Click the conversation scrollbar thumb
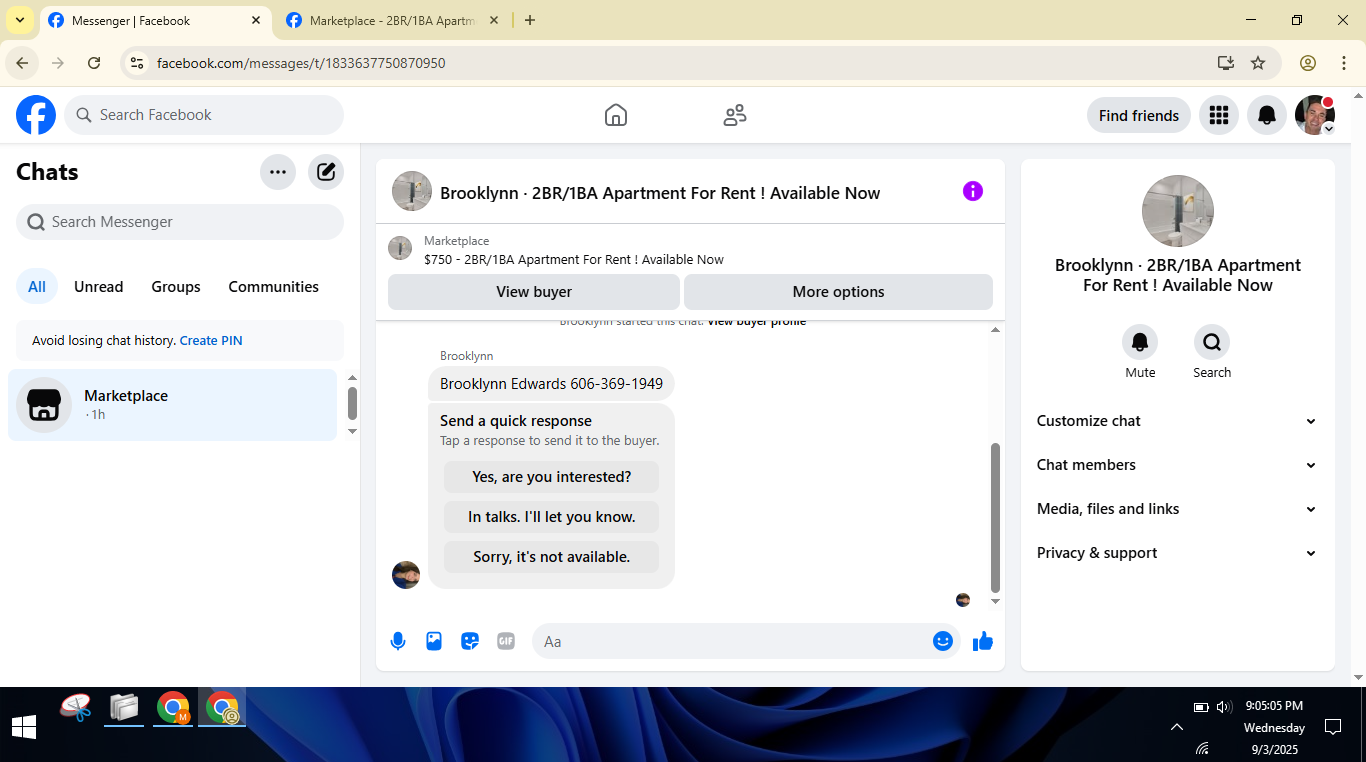Image resolution: width=1366 pixels, height=762 pixels. (x=995, y=518)
